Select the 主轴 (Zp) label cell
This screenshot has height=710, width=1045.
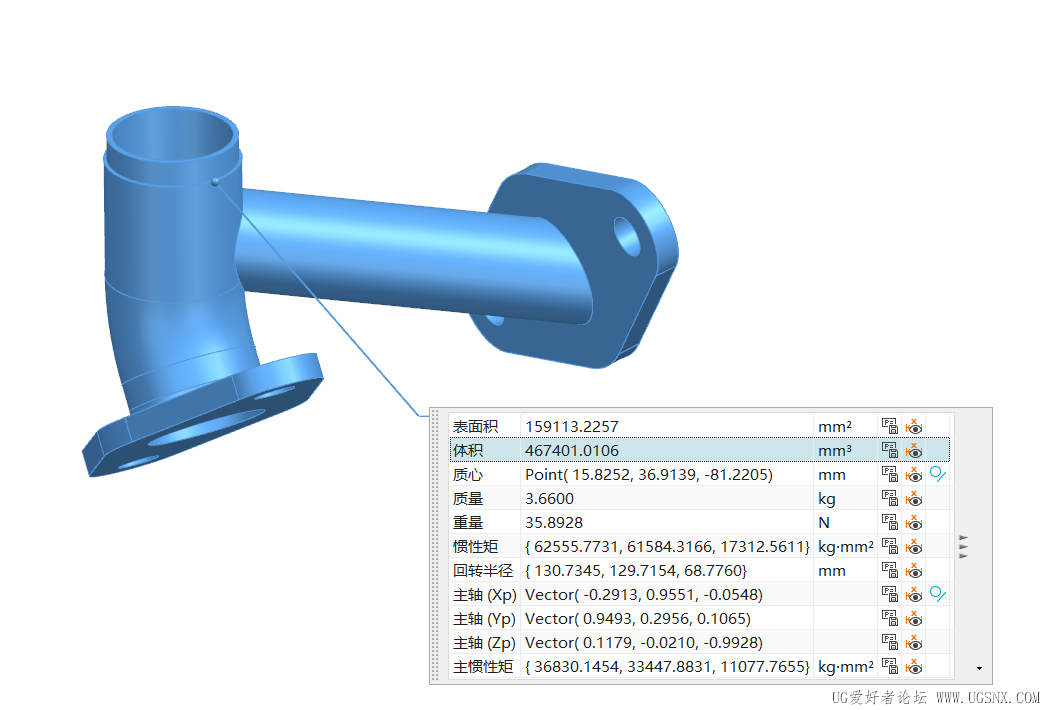tap(485, 642)
